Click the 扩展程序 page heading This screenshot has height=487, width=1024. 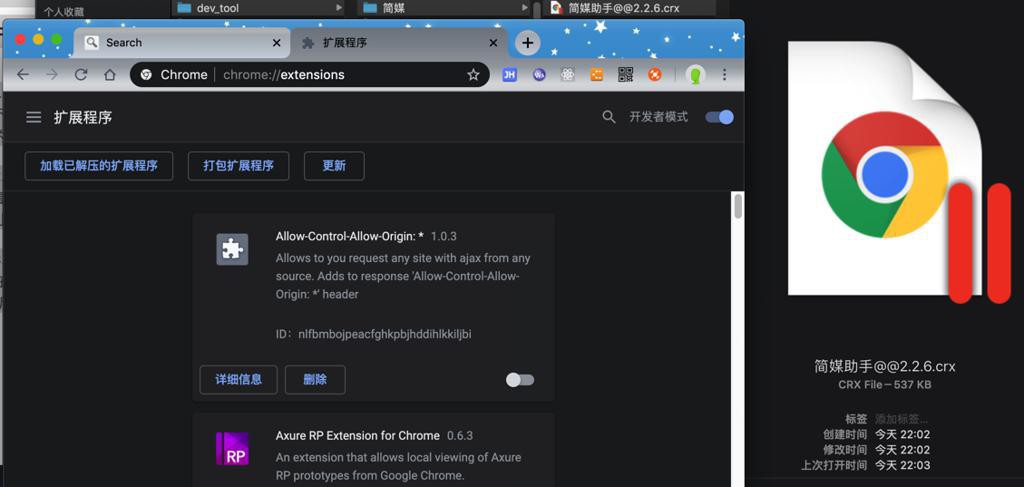click(x=83, y=118)
